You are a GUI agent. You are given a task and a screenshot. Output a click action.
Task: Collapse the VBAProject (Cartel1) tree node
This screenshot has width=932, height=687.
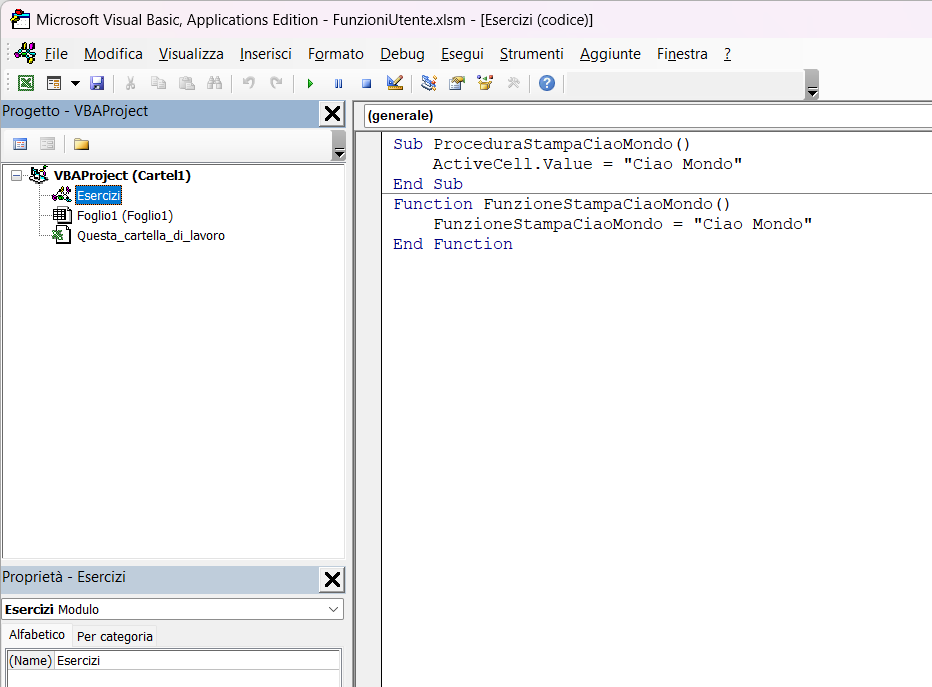pyautogui.click(x=16, y=176)
